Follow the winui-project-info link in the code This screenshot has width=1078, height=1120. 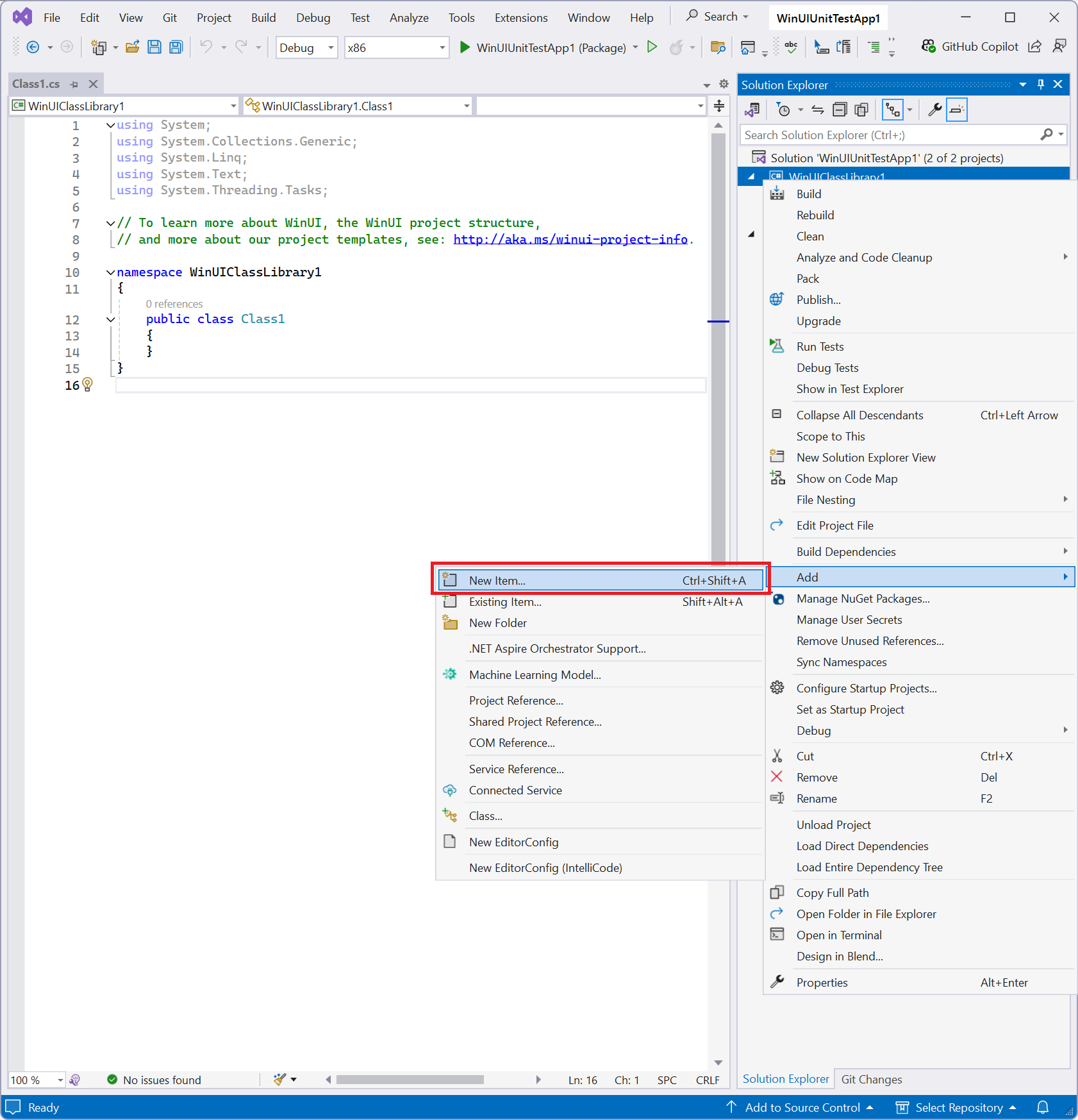(569, 239)
